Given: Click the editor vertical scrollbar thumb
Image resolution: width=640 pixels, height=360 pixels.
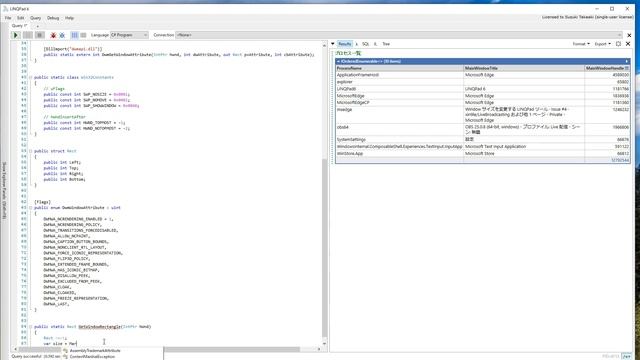Looking at the screenshot, I should (x=324, y=247).
